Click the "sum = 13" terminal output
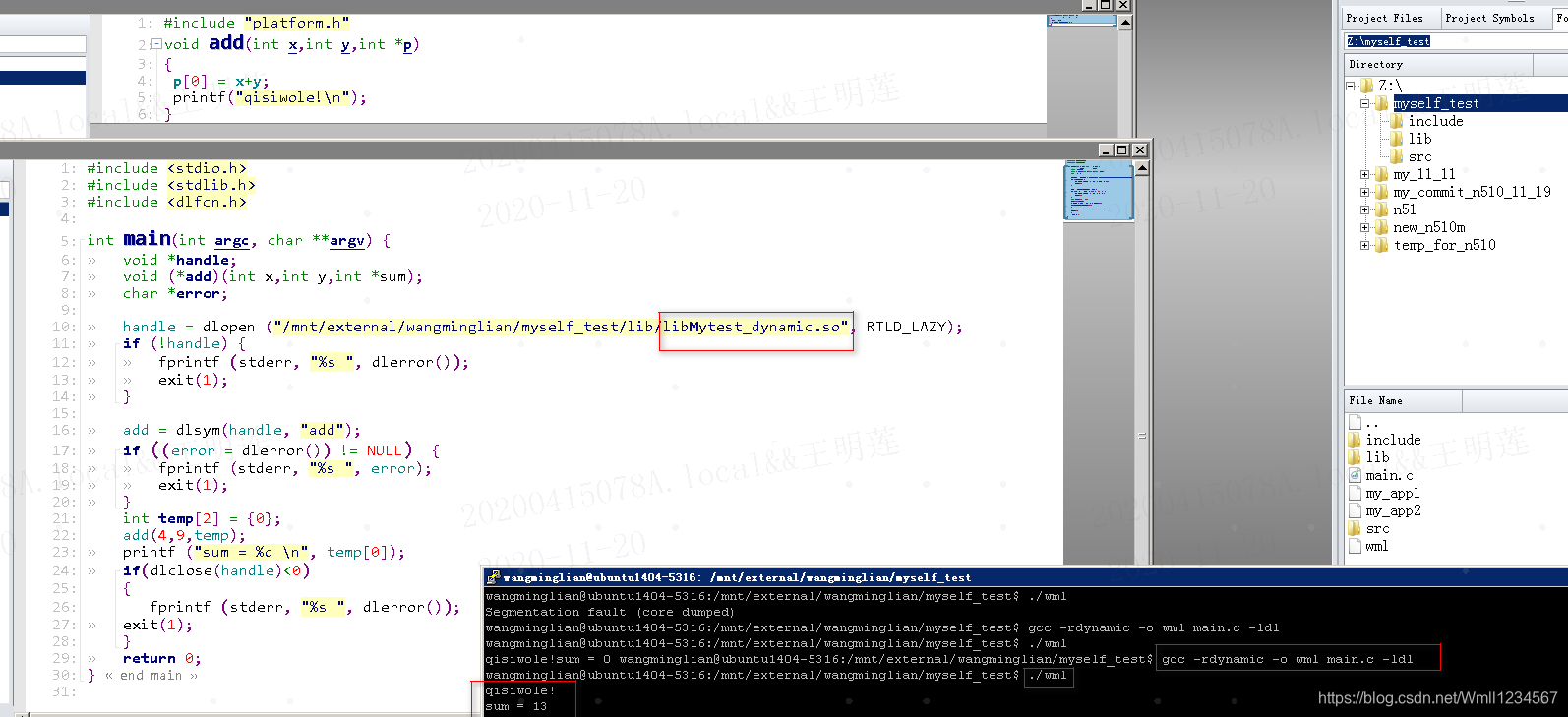Viewport: 1568px width, 717px height. pyautogui.click(x=515, y=706)
